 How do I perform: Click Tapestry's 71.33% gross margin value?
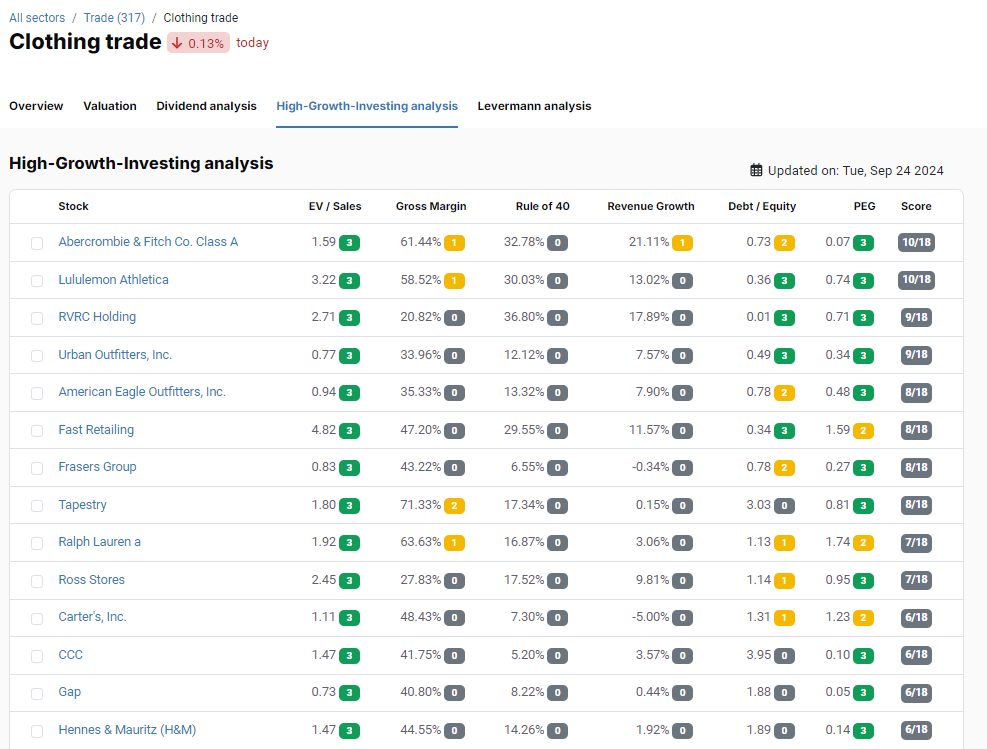coord(420,505)
